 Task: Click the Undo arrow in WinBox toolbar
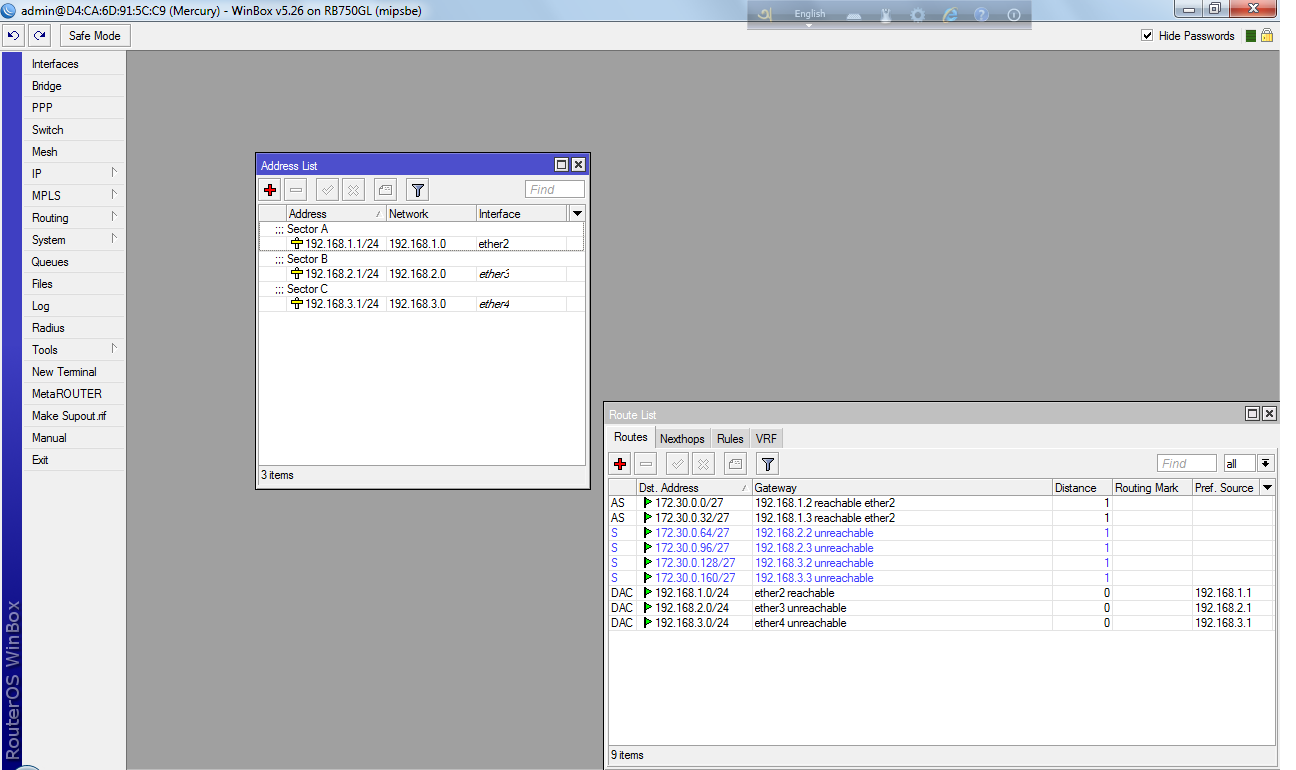click(13, 36)
